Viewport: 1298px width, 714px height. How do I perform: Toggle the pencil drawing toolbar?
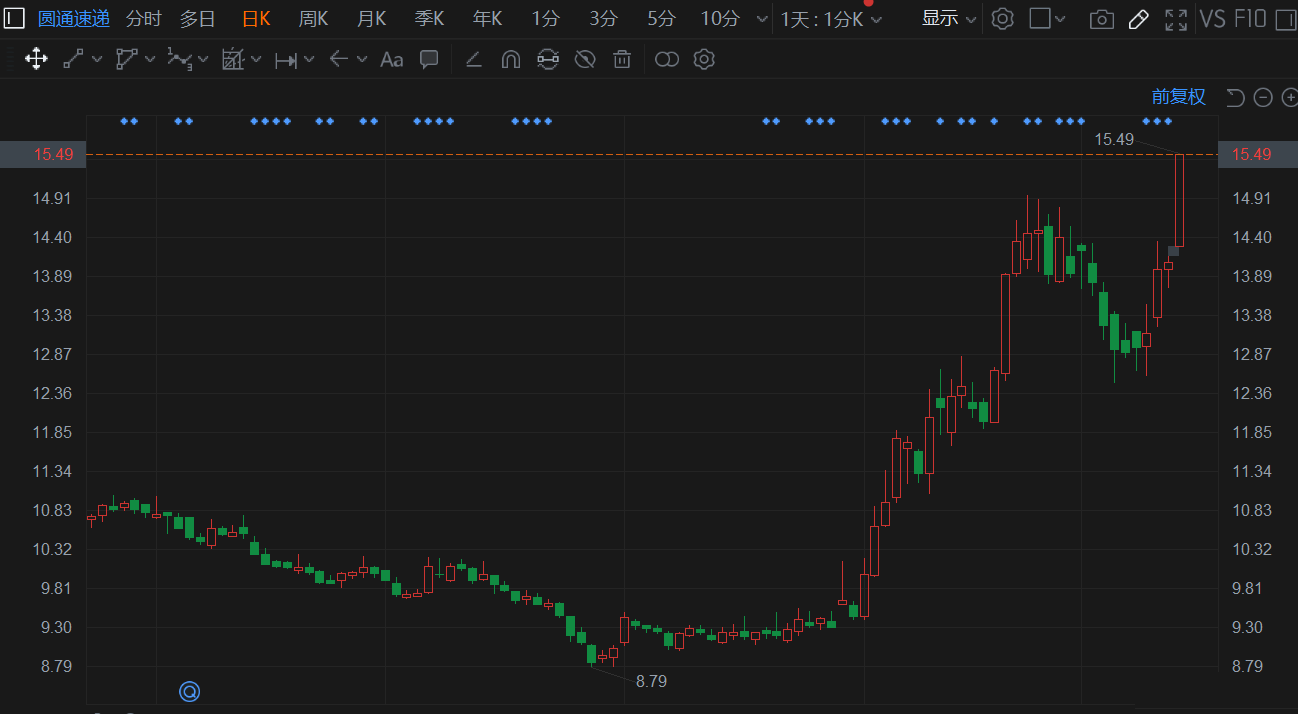[1138, 19]
